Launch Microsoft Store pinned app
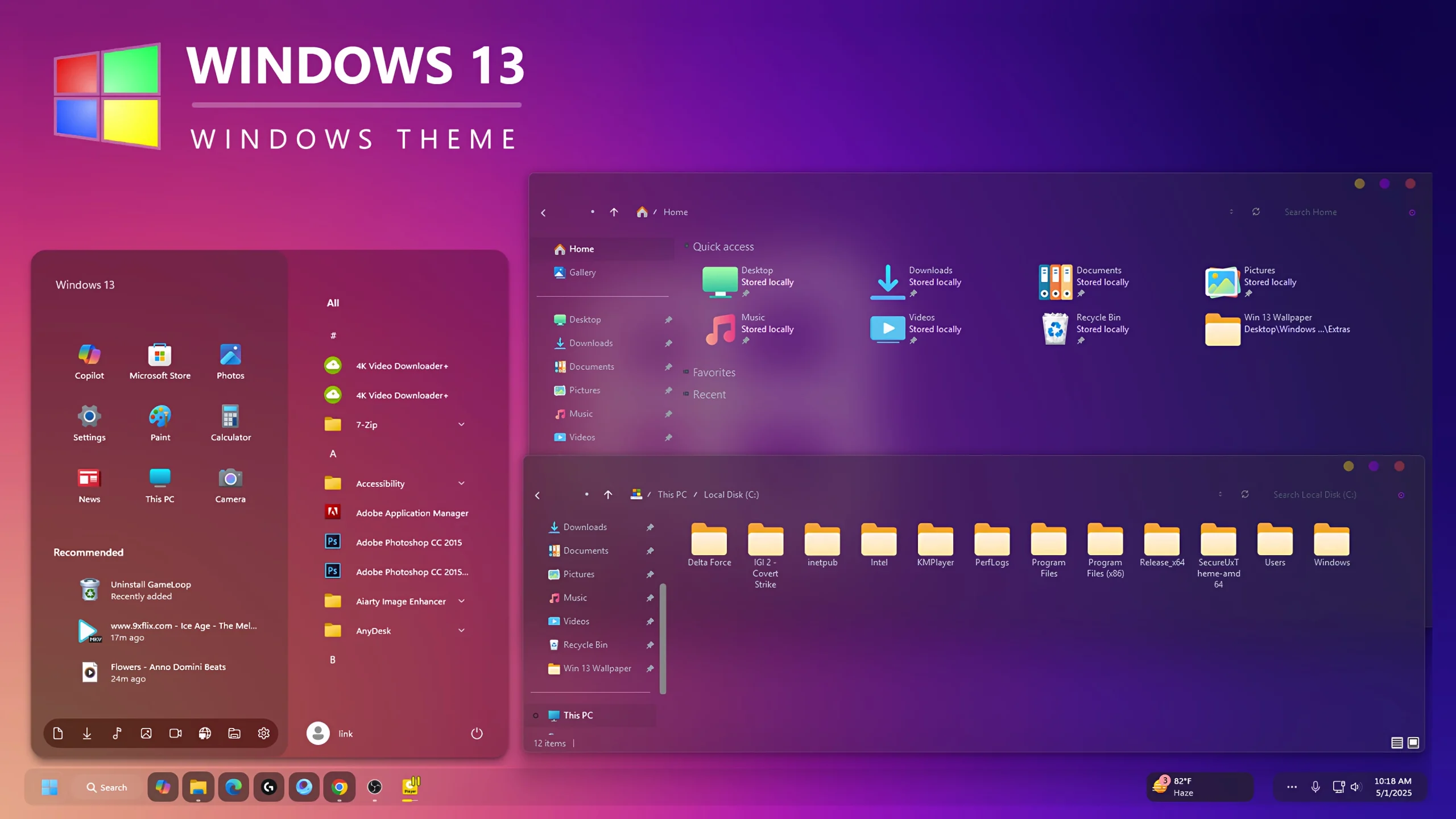 tap(160, 361)
